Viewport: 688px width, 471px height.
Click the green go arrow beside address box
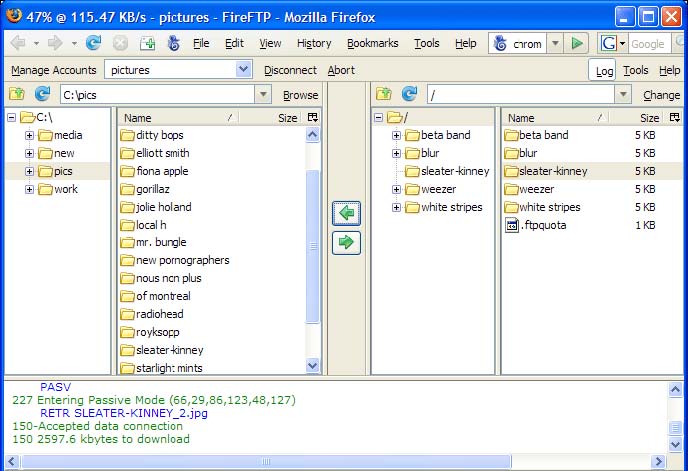pos(577,43)
